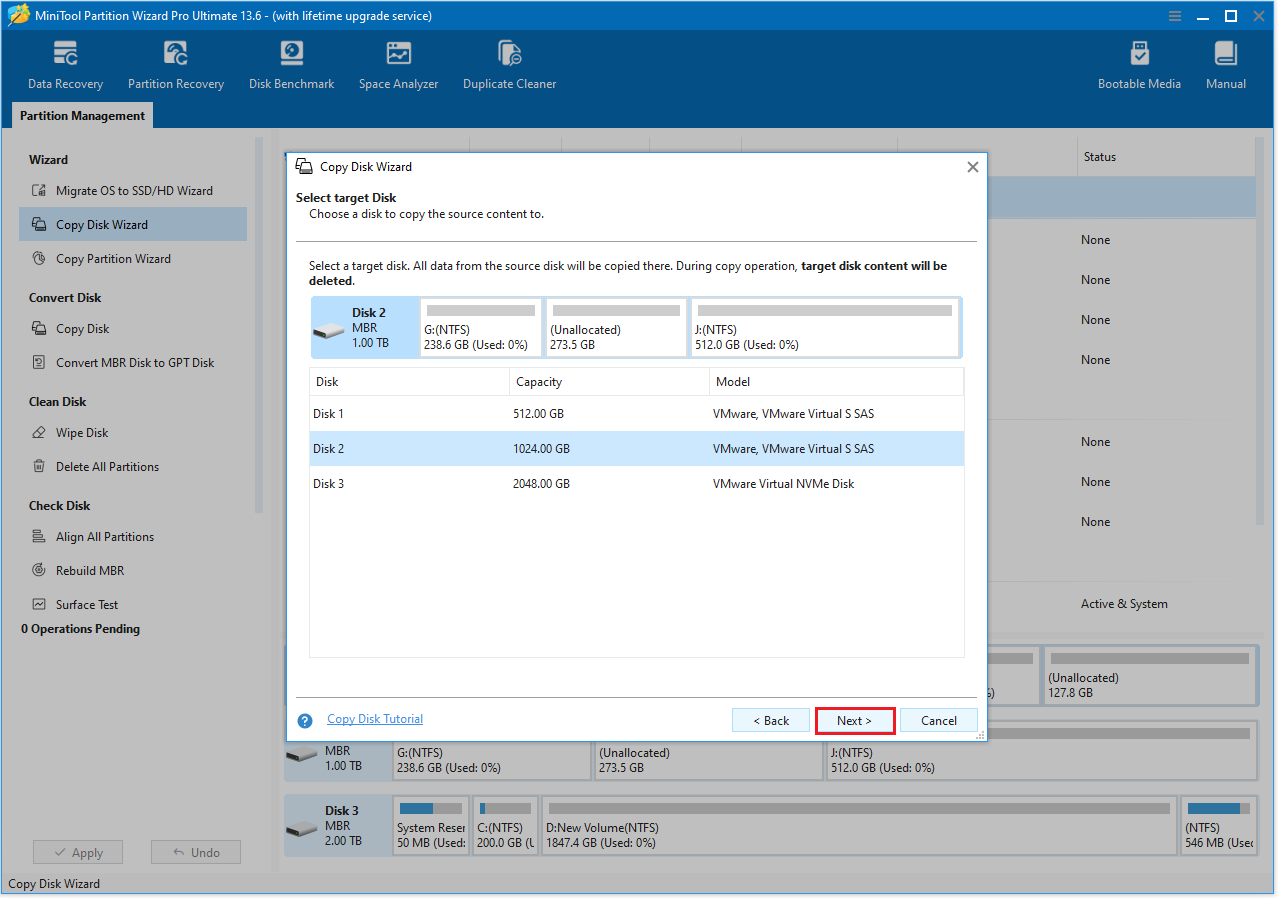Click the Copy Disk Wizard sidebar icon
Image resolution: width=1279 pixels, height=900 pixels.
[39, 225]
